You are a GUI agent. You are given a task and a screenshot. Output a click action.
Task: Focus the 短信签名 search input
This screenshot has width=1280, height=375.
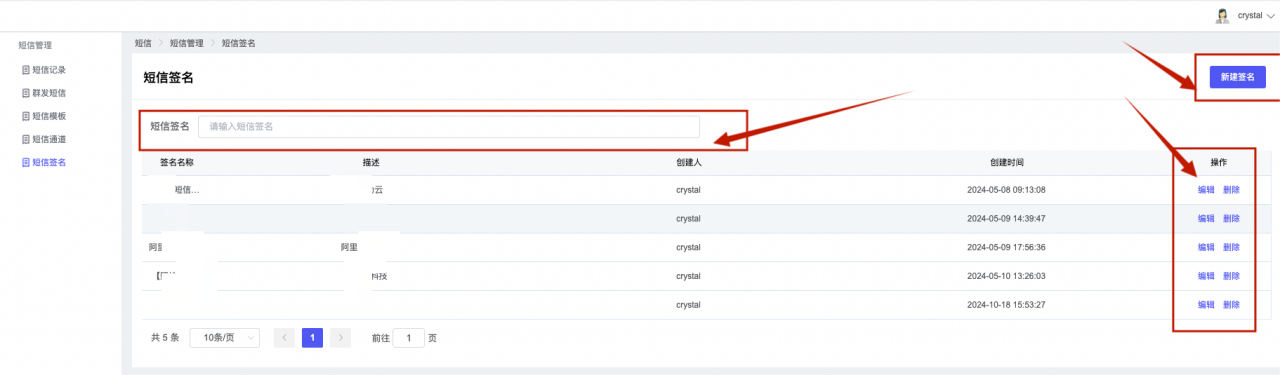coord(449,127)
